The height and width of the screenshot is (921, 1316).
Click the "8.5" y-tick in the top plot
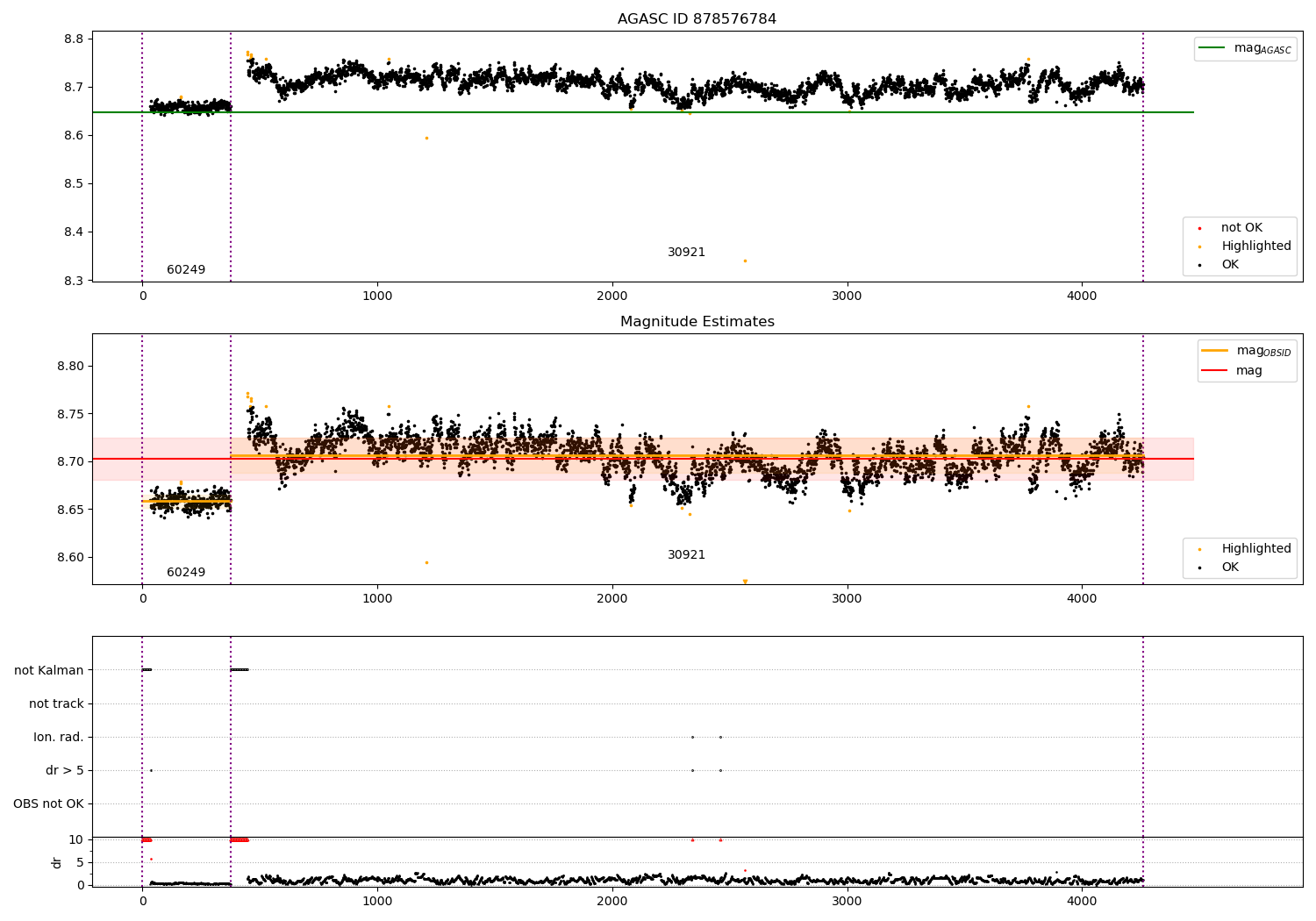pyautogui.click(x=75, y=183)
